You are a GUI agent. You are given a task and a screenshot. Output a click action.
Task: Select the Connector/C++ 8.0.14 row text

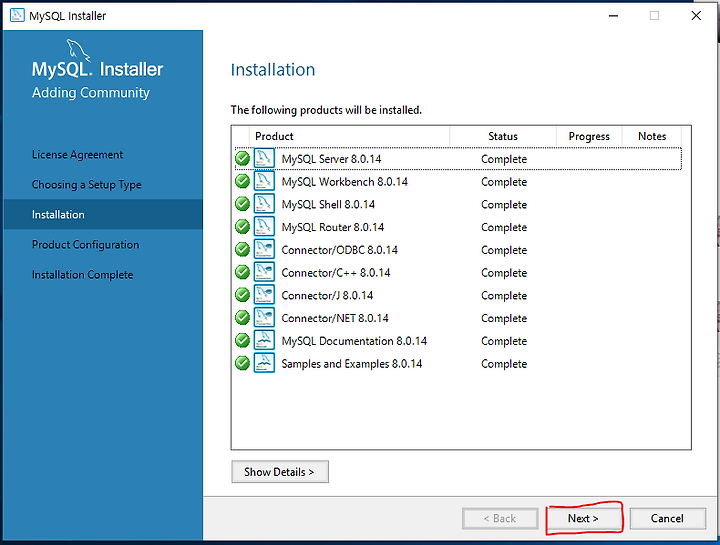click(x=336, y=273)
